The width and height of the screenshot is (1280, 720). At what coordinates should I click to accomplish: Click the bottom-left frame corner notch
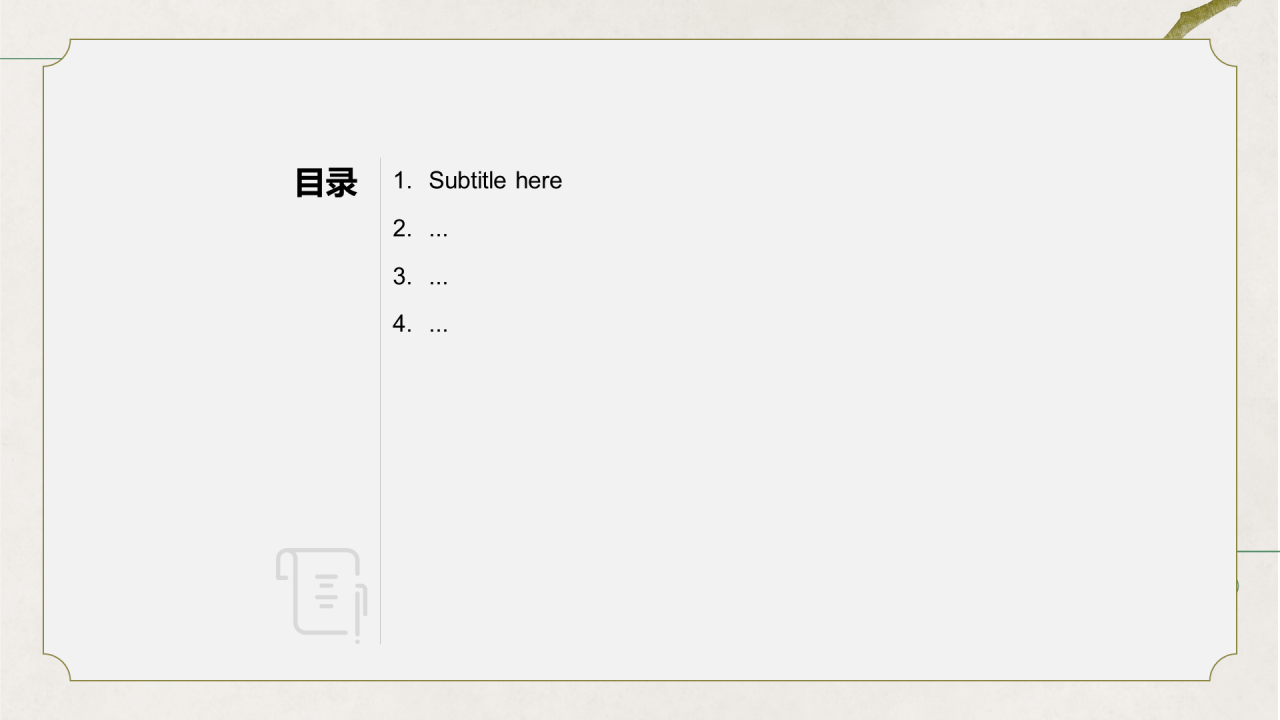(x=57, y=667)
